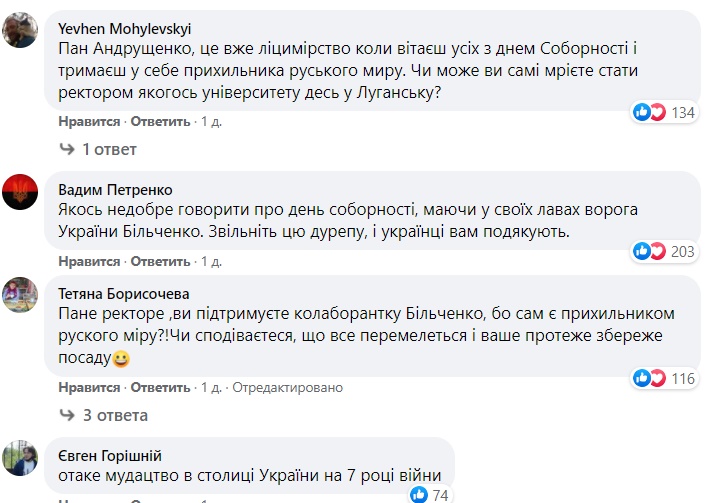Image resolution: width=714 pixels, height=503 pixels.
Task: Reply to Тетяна Борисочева's comment
Action: 160,387
